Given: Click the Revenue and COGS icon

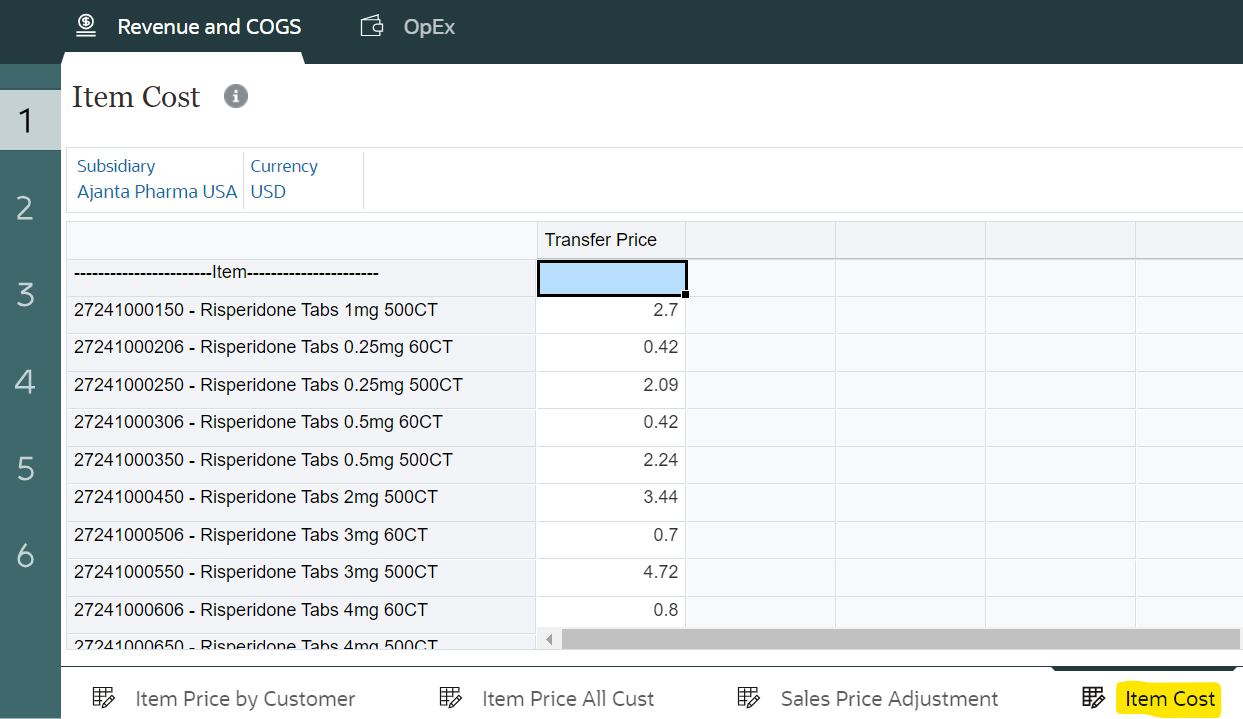Looking at the screenshot, I should tap(87, 27).
